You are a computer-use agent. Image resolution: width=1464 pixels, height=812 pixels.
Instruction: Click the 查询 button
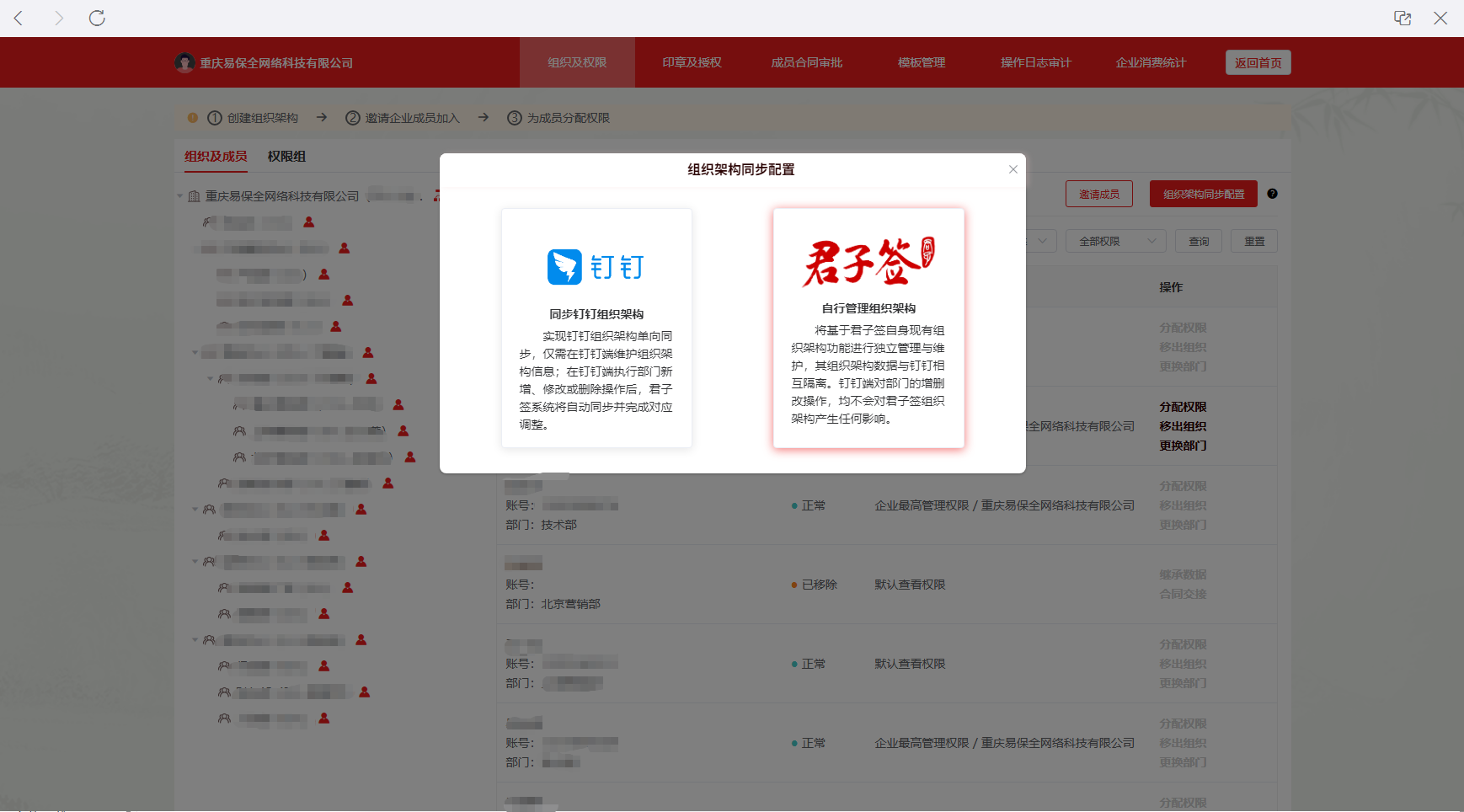[1199, 241]
